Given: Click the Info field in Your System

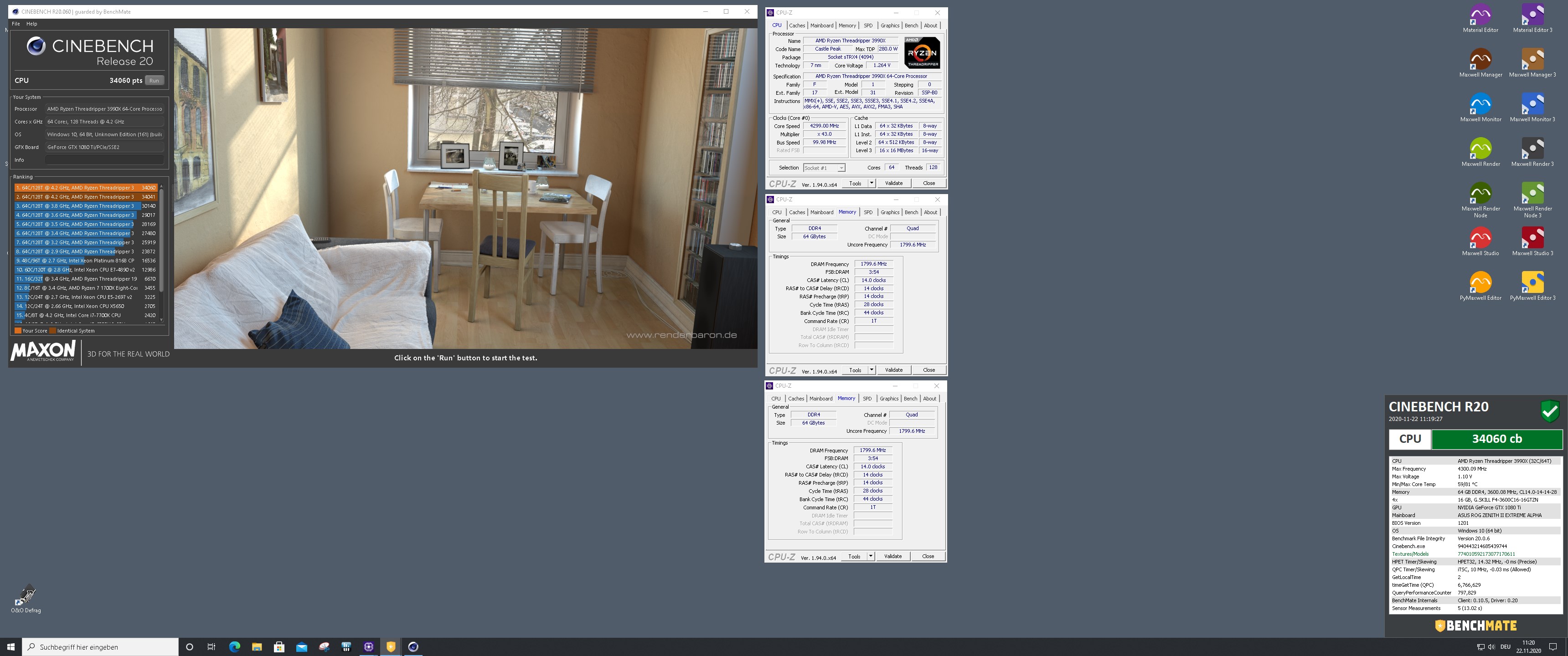Looking at the screenshot, I should (105, 160).
